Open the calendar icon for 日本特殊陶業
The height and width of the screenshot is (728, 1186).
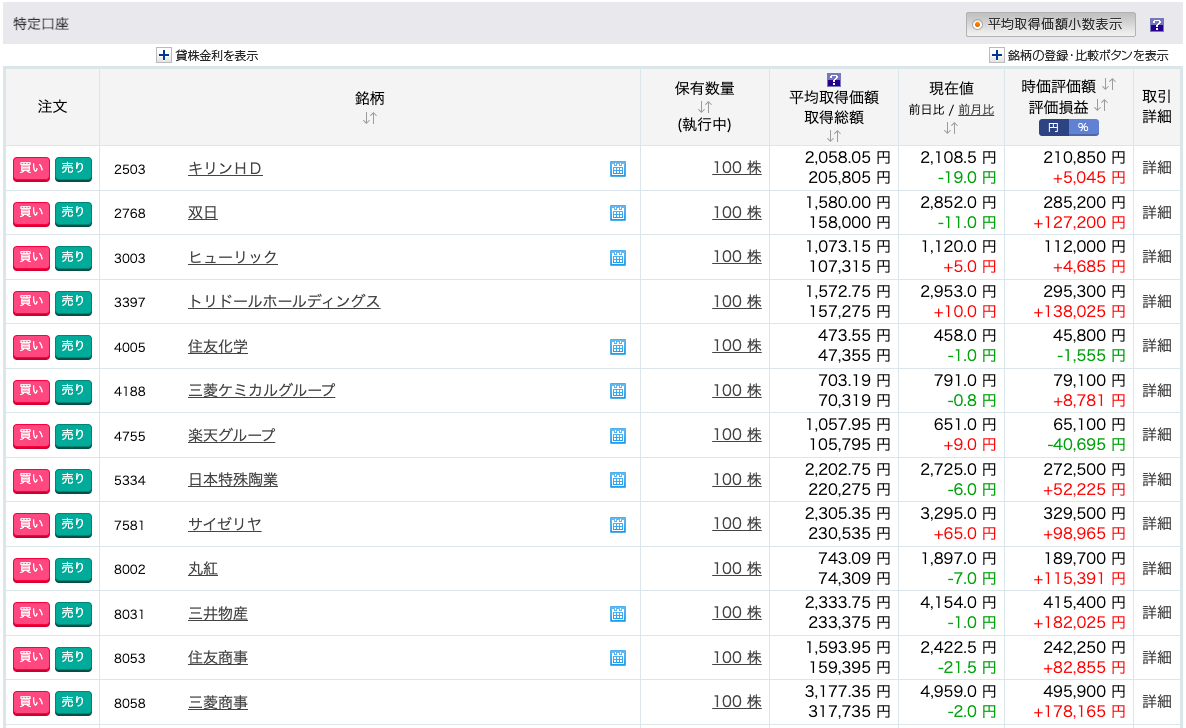coord(618,480)
